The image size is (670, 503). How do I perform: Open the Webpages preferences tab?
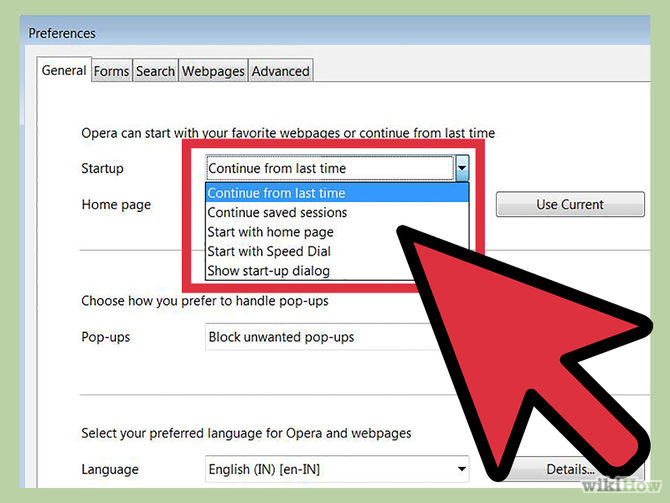(213, 71)
